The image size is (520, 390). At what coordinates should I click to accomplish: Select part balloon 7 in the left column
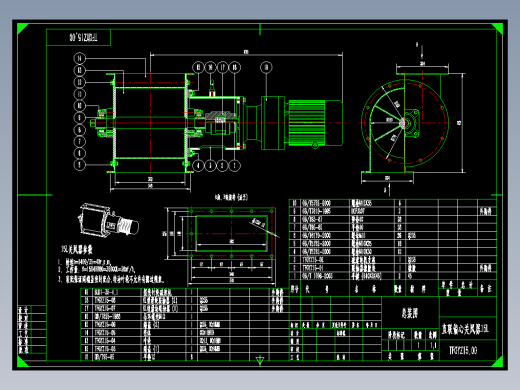pyautogui.click(x=79, y=142)
